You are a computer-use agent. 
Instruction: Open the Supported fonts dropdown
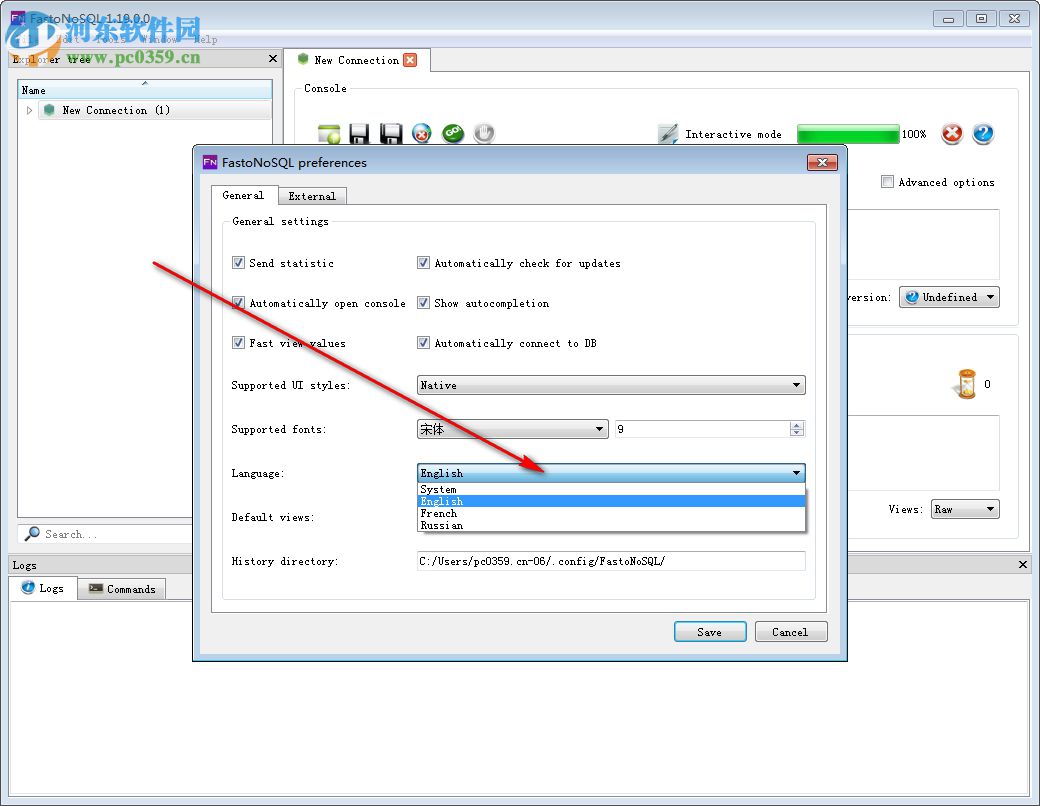point(513,429)
